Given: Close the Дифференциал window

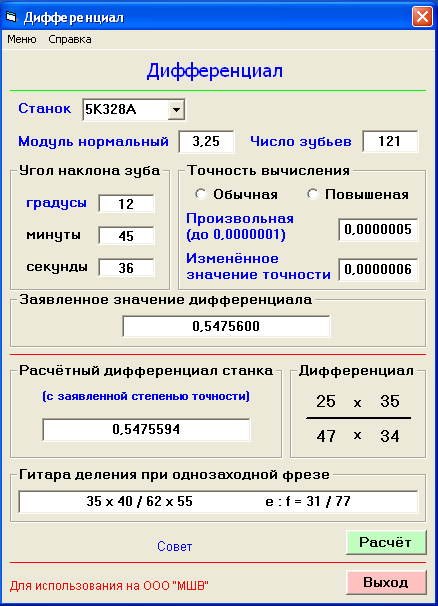Looking at the screenshot, I should [422, 17].
